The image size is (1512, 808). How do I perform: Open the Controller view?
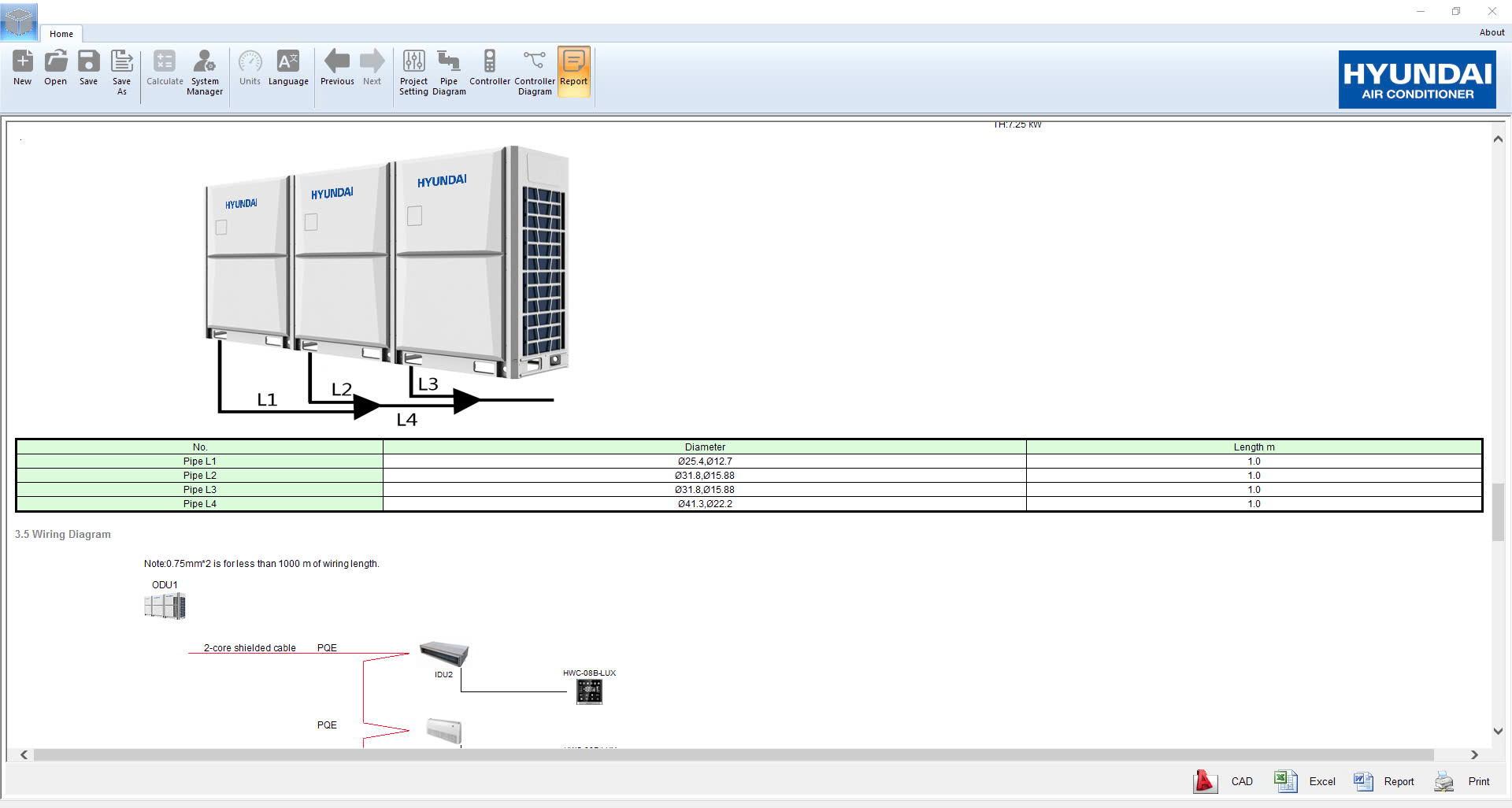tap(490, 68)
